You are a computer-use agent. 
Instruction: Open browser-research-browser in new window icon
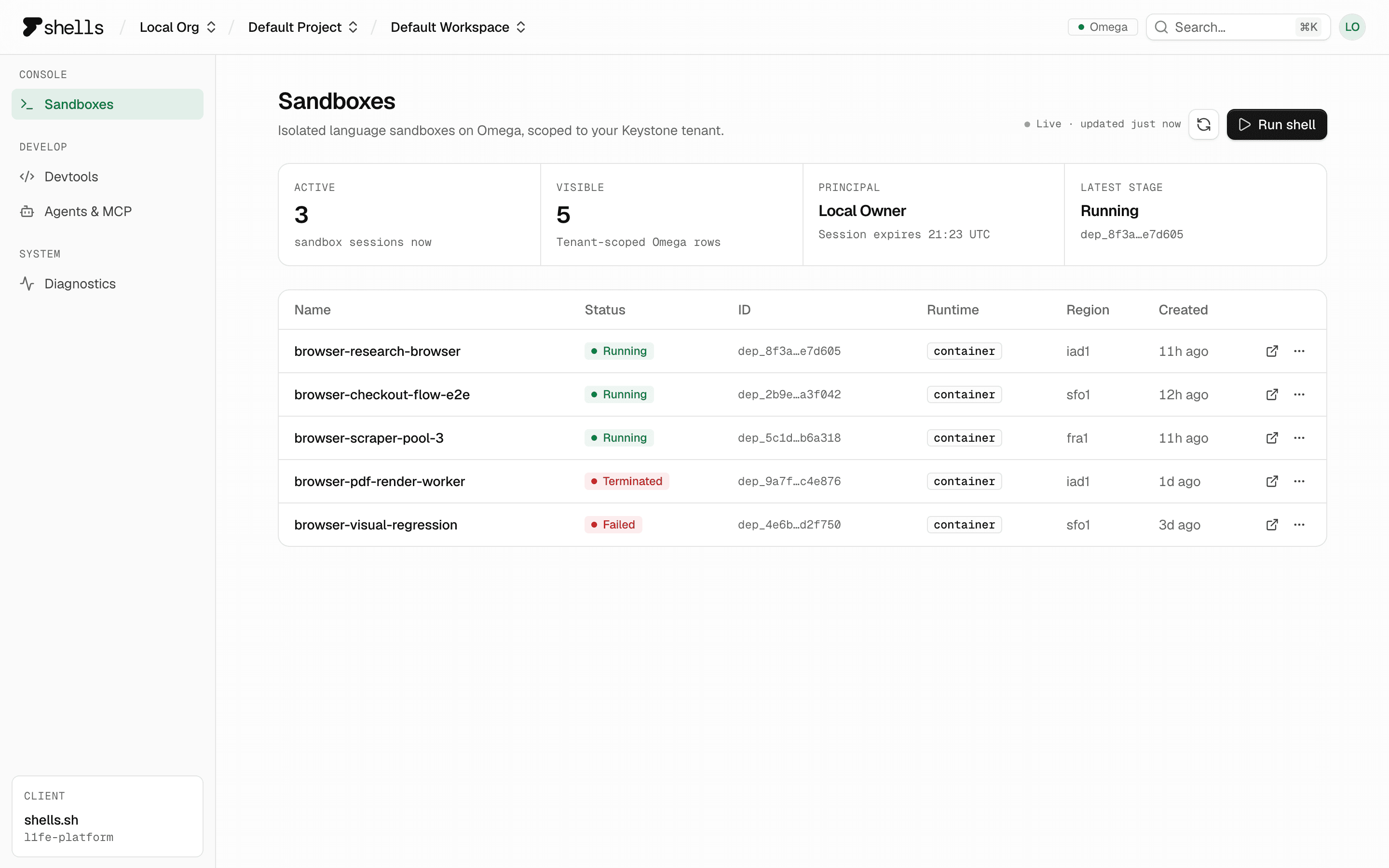point(1272,351)
